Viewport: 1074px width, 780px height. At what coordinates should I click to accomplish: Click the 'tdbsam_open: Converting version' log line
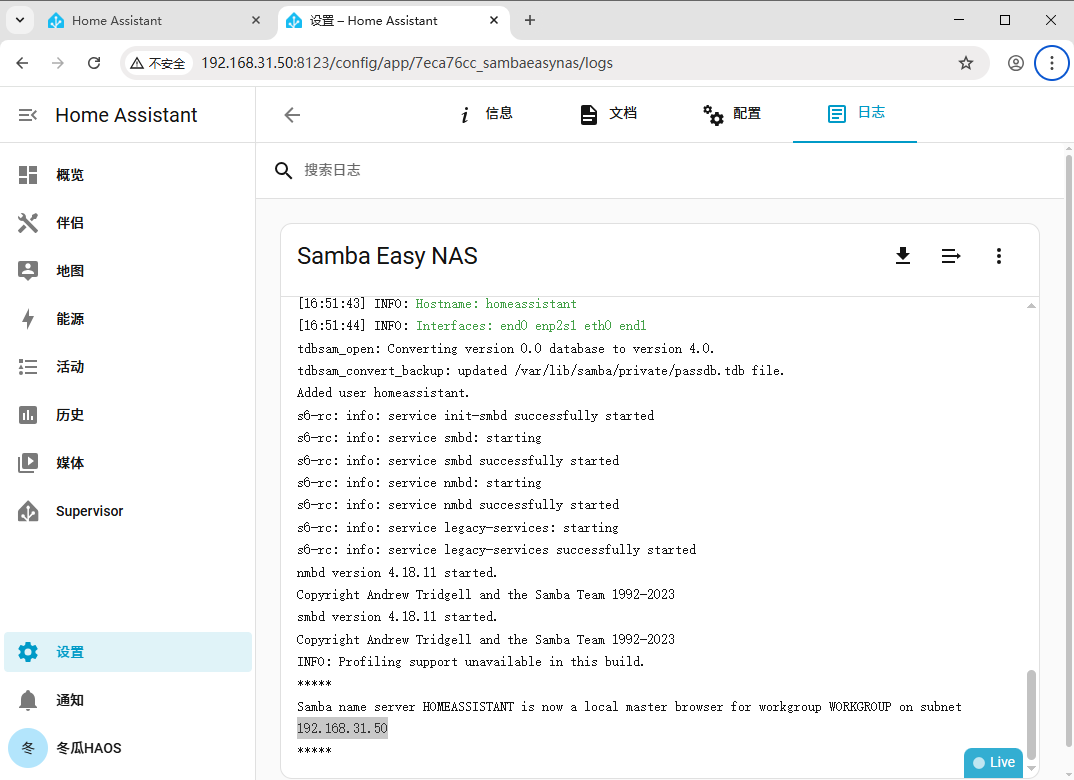coord(505,349)
